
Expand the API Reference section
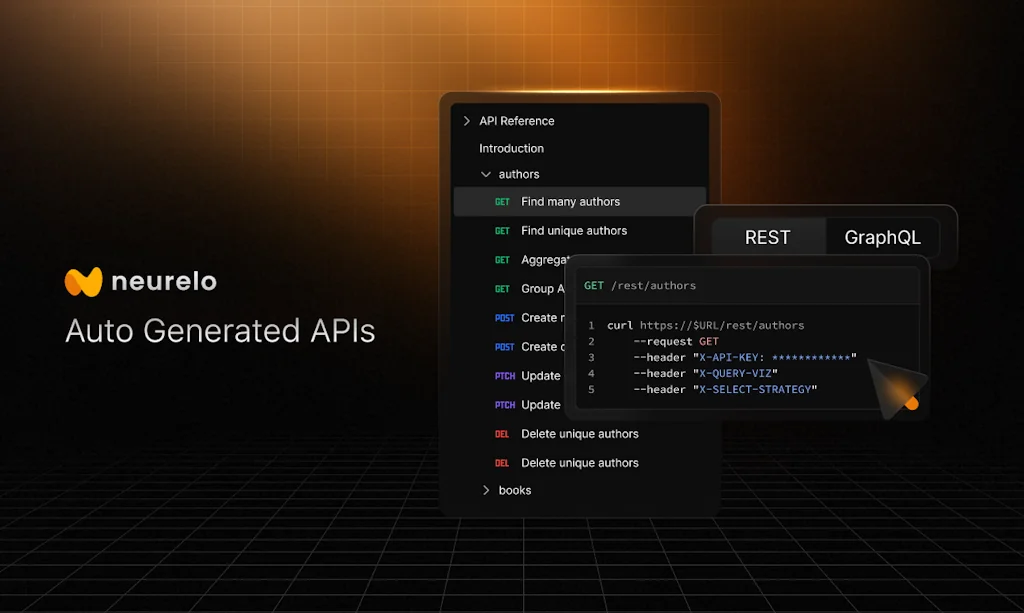(465, 120)
